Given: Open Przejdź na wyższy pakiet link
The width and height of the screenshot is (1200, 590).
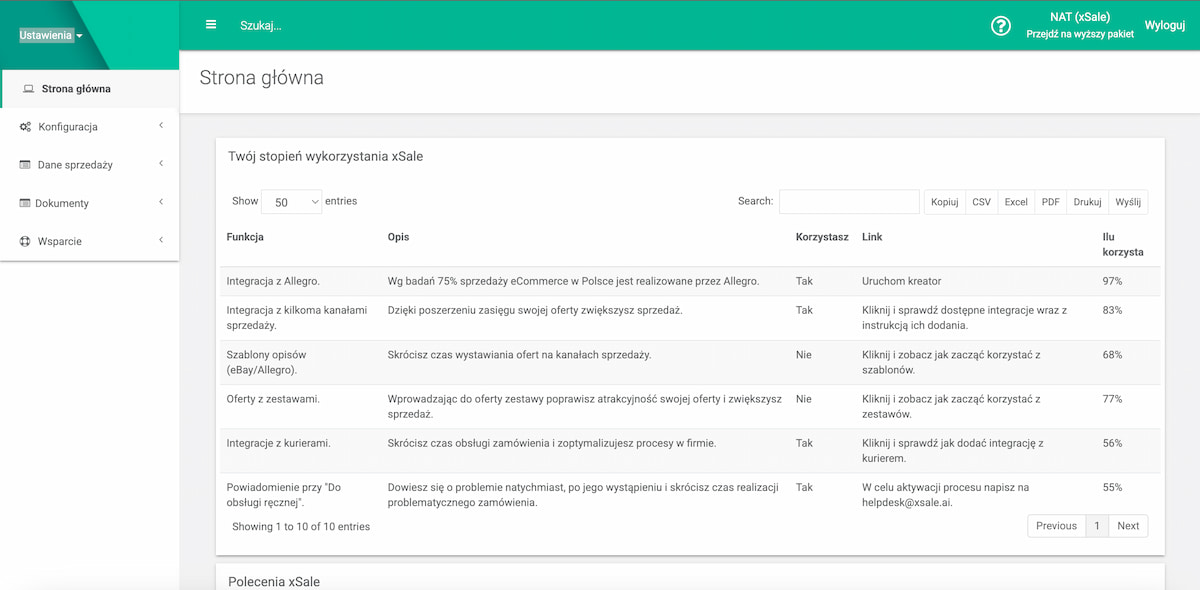Looking at the screenshot, I should (x=1080, y=32).
